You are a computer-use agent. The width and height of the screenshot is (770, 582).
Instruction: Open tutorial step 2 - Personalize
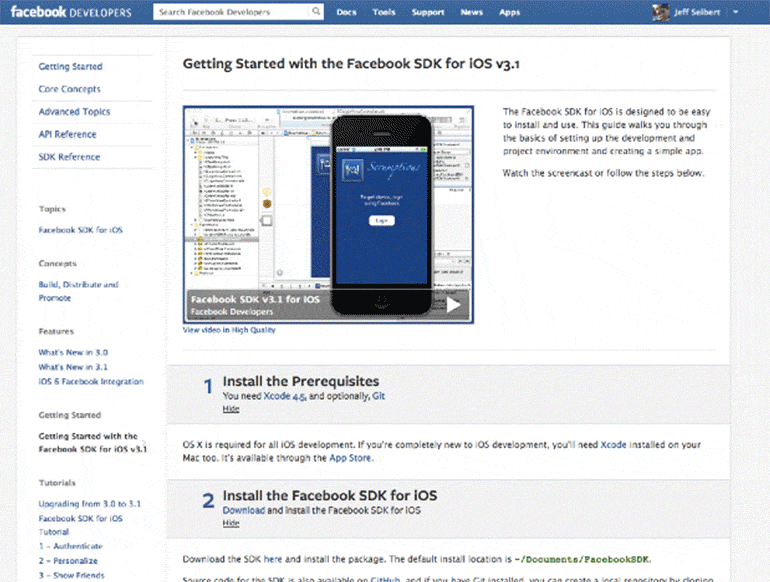click(68, 561)
